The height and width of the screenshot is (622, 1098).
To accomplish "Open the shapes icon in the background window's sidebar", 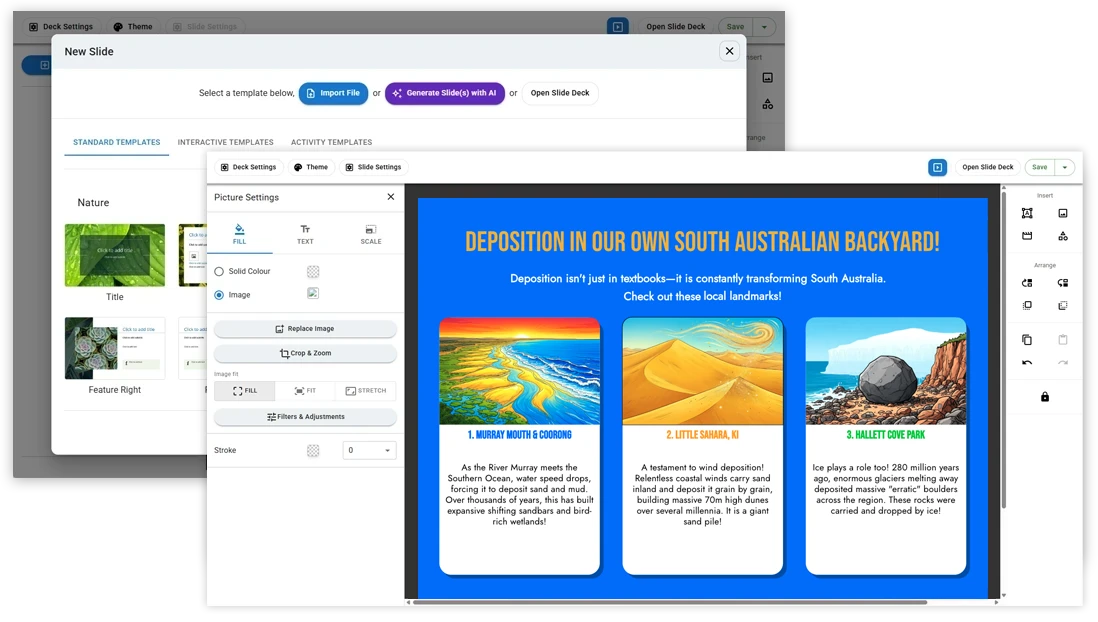I will (767, 104).
